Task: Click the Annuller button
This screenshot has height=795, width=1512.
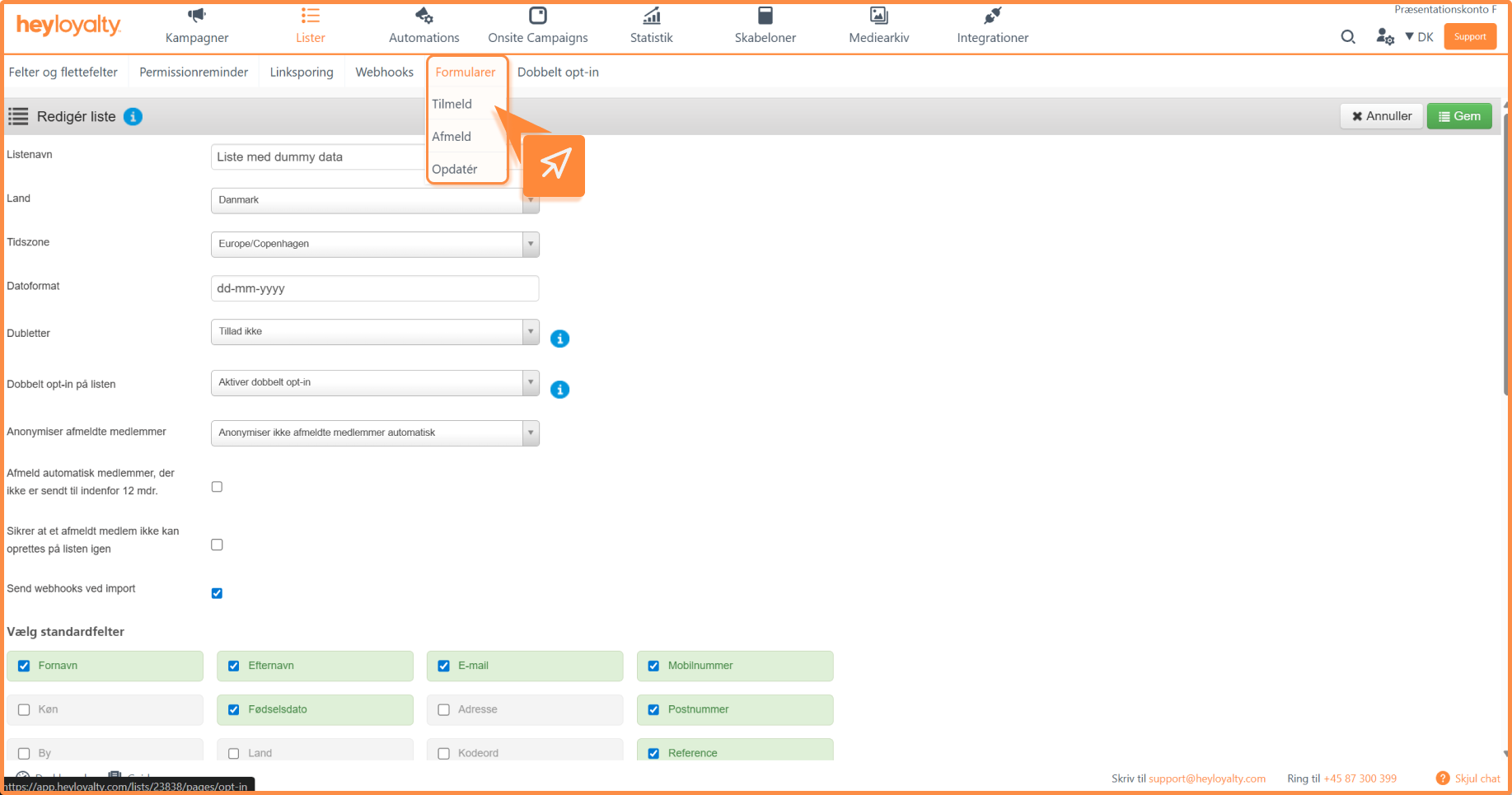Action: [x=1382, y=116]
